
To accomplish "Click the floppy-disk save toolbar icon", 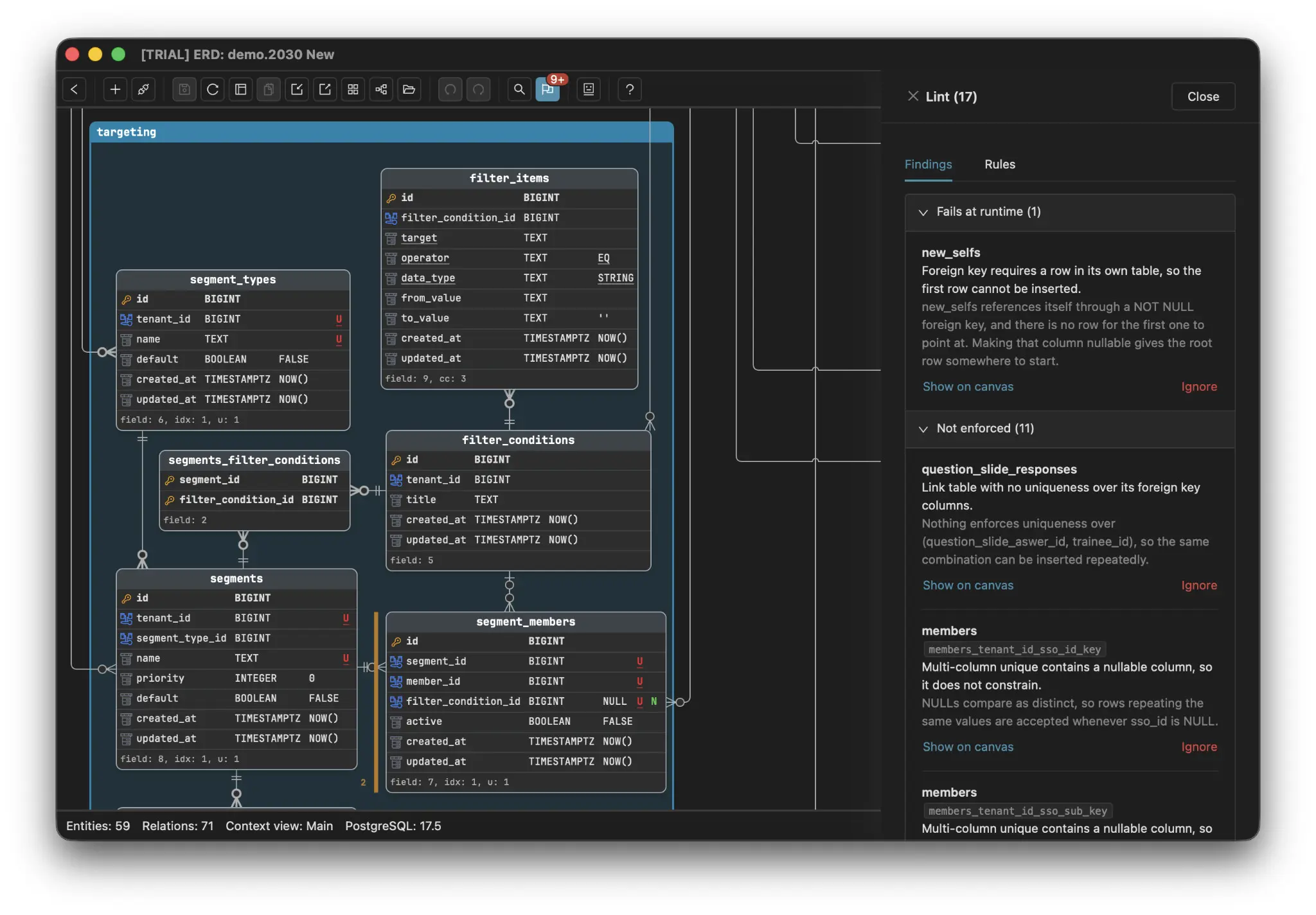I will tap(184, 89).
